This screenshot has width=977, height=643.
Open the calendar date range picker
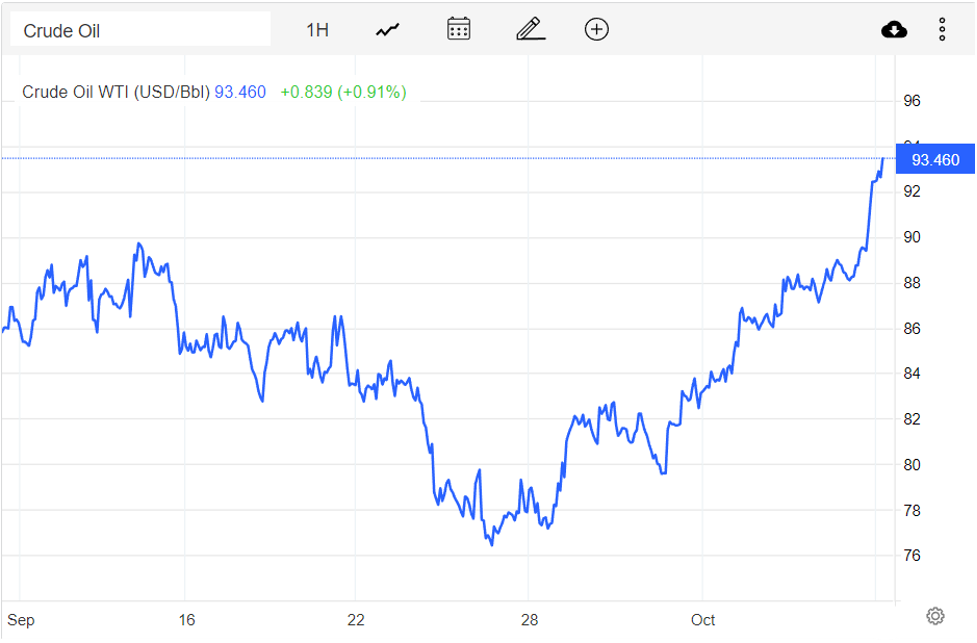pyautogui.click(x=459, y=29)
